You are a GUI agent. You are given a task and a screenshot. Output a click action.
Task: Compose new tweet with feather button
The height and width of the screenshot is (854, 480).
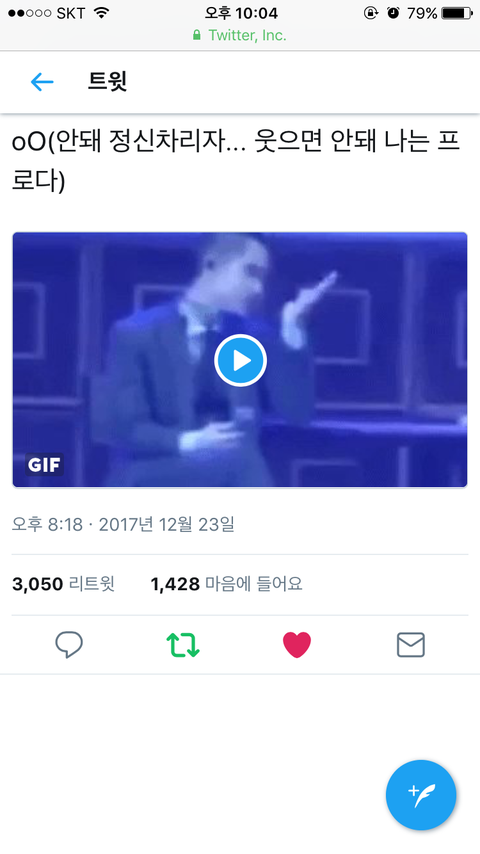point(421,795)
